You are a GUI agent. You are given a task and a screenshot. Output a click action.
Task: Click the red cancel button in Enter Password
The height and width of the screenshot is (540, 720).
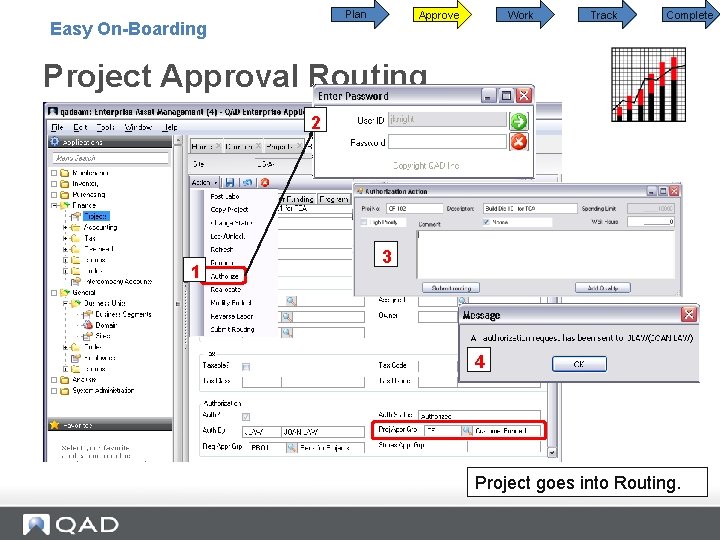pos(519,142)
